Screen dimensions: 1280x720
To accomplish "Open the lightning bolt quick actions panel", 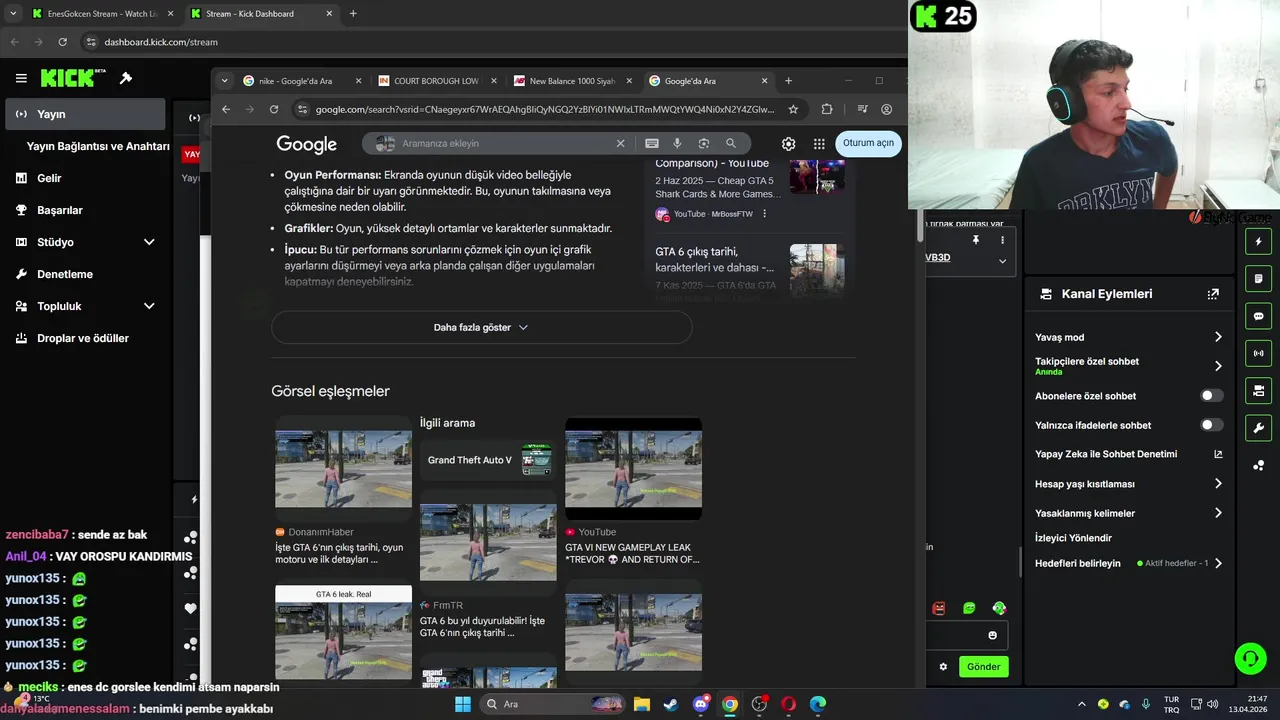I will pos(1259,242).
